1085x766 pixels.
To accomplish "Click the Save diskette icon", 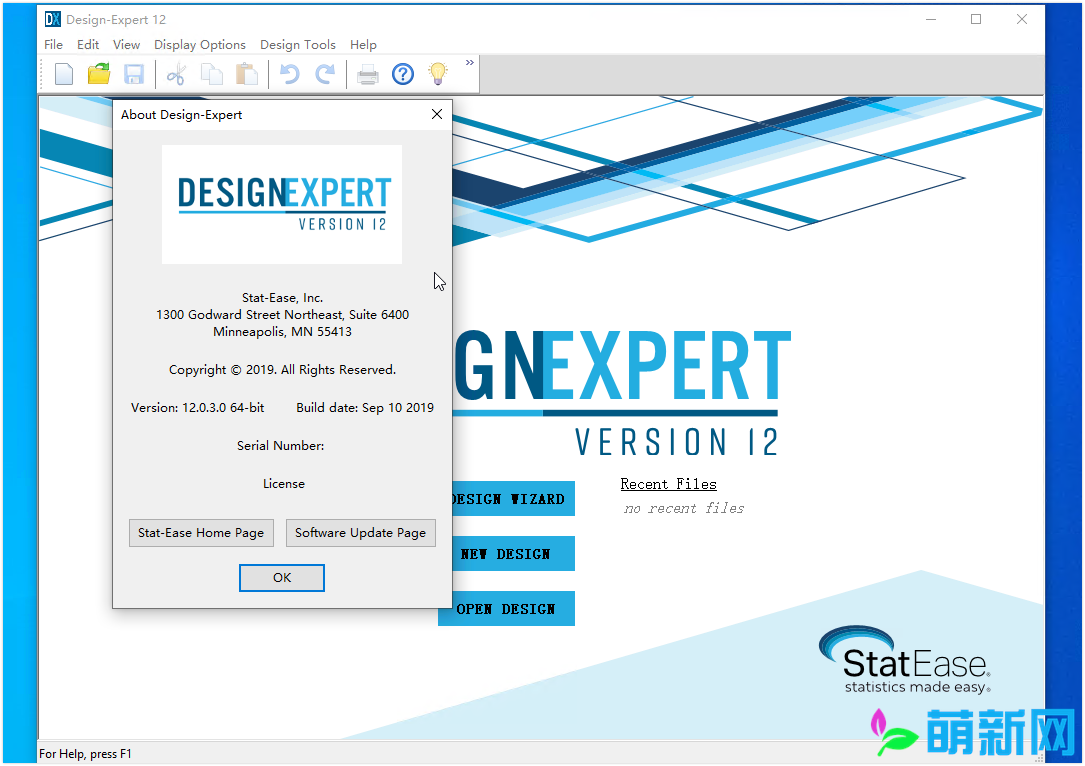I will click(133, 73).
